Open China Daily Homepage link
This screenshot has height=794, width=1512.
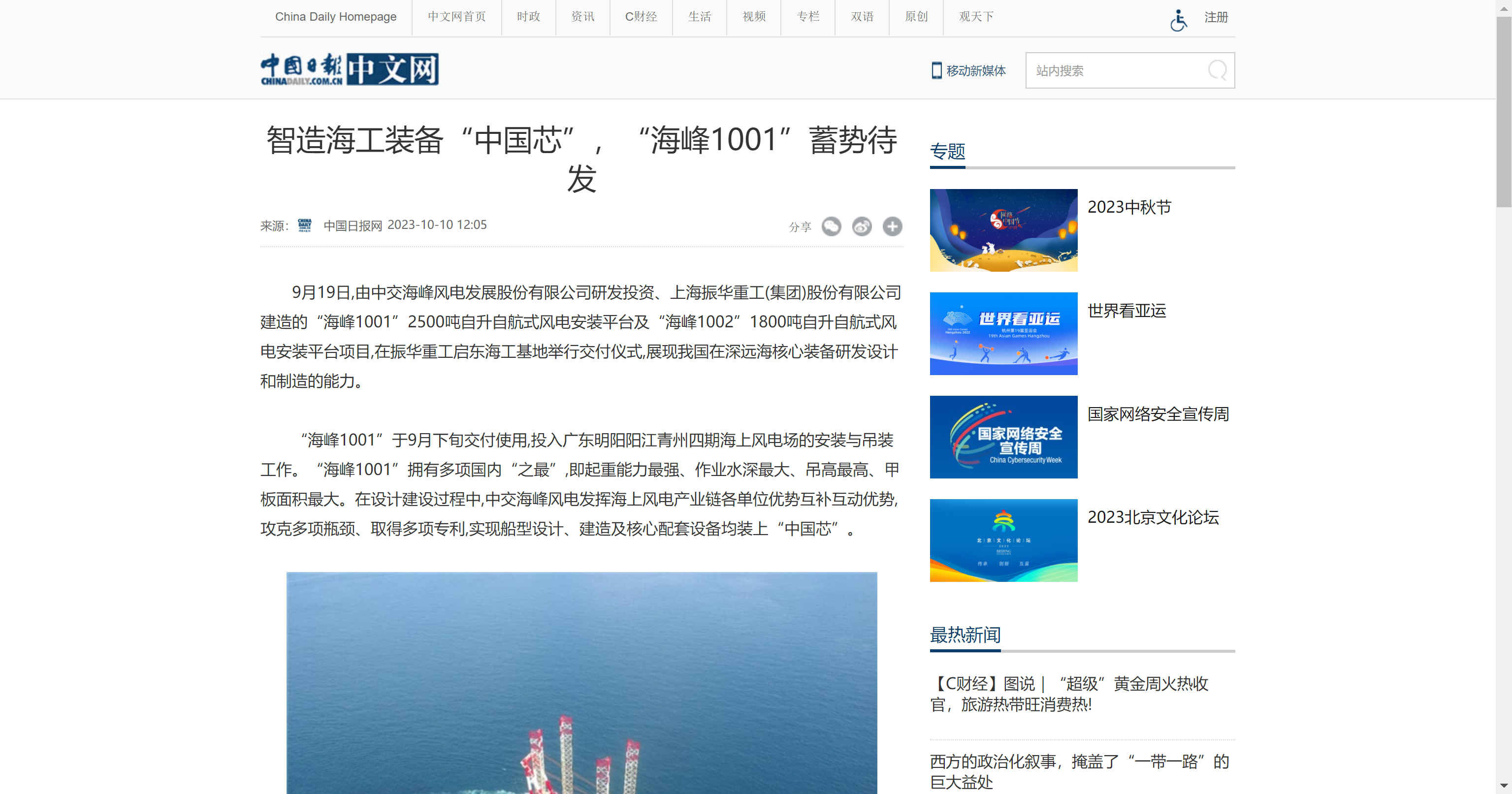[x=336, y=16]
